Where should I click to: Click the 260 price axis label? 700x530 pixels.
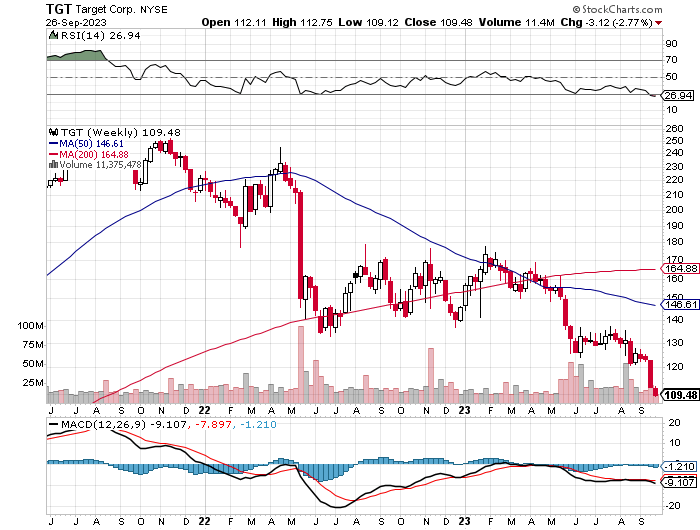(x=674, y=129)
